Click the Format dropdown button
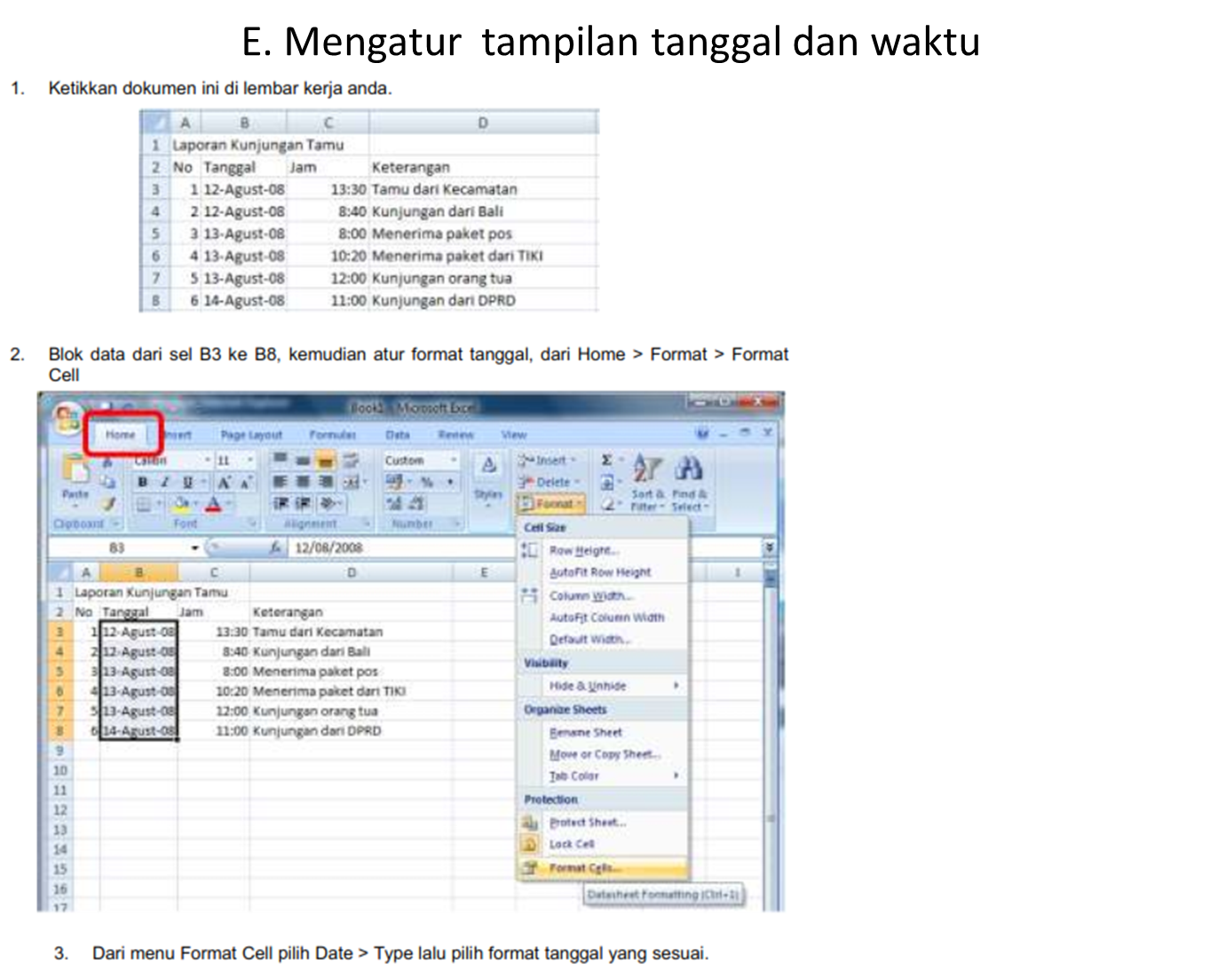Image resolution: width=1210 pixels, height=980 pixels. (x=550, y=503)
